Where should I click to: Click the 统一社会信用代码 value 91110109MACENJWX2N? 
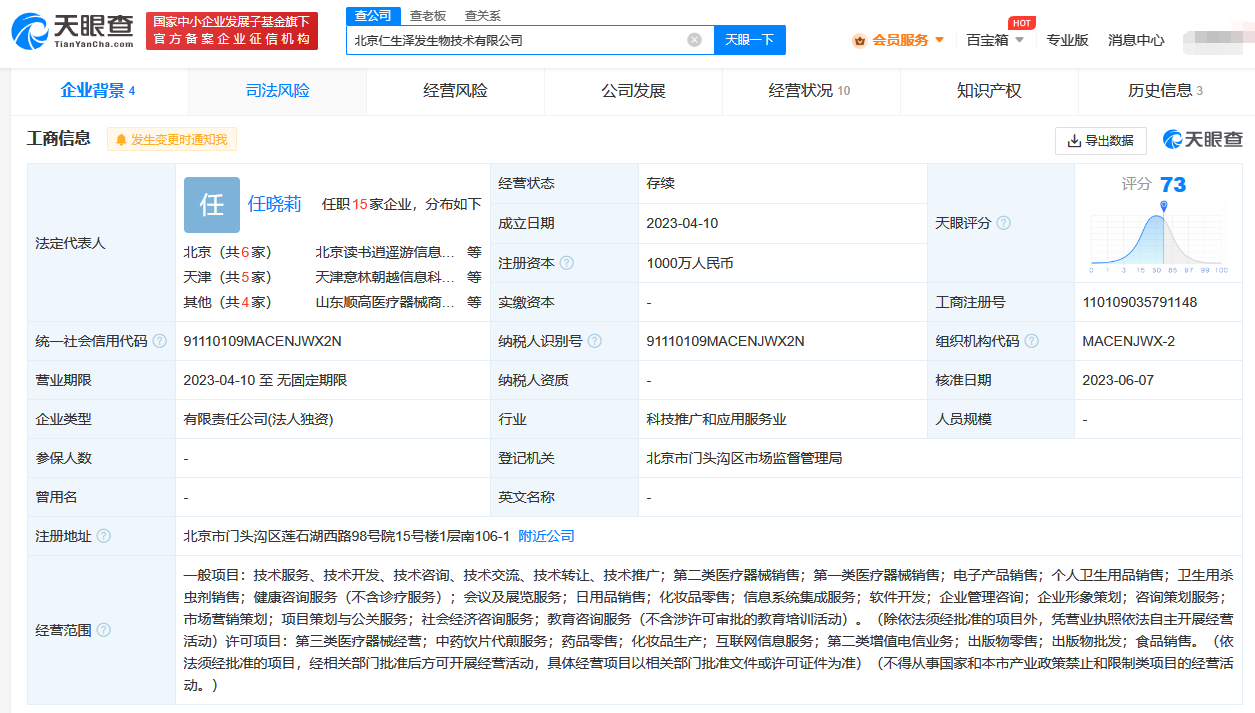click(x=263, y=341)
